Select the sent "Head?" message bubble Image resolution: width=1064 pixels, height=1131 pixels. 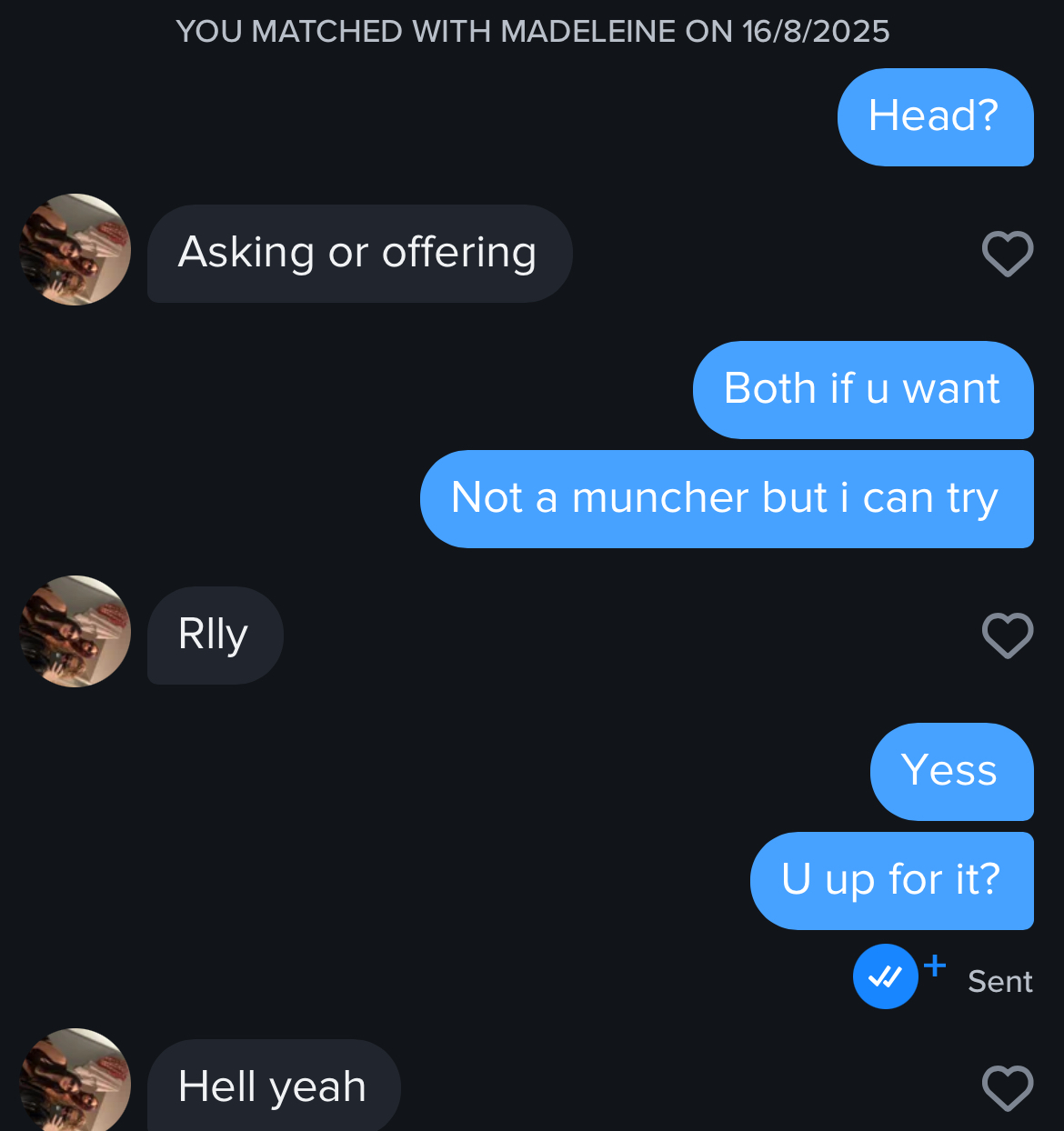935,117
